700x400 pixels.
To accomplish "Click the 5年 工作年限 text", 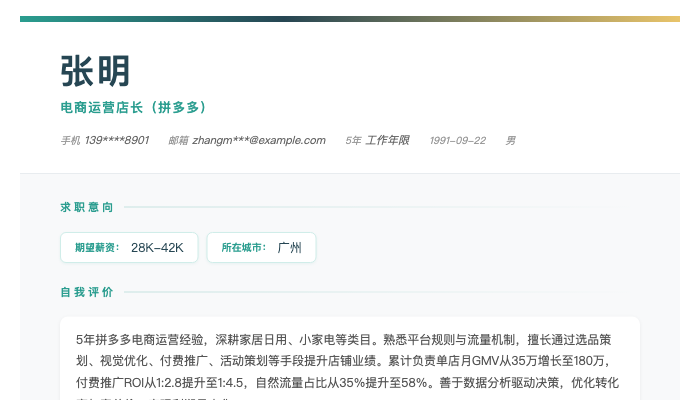I will click(377, 140).
